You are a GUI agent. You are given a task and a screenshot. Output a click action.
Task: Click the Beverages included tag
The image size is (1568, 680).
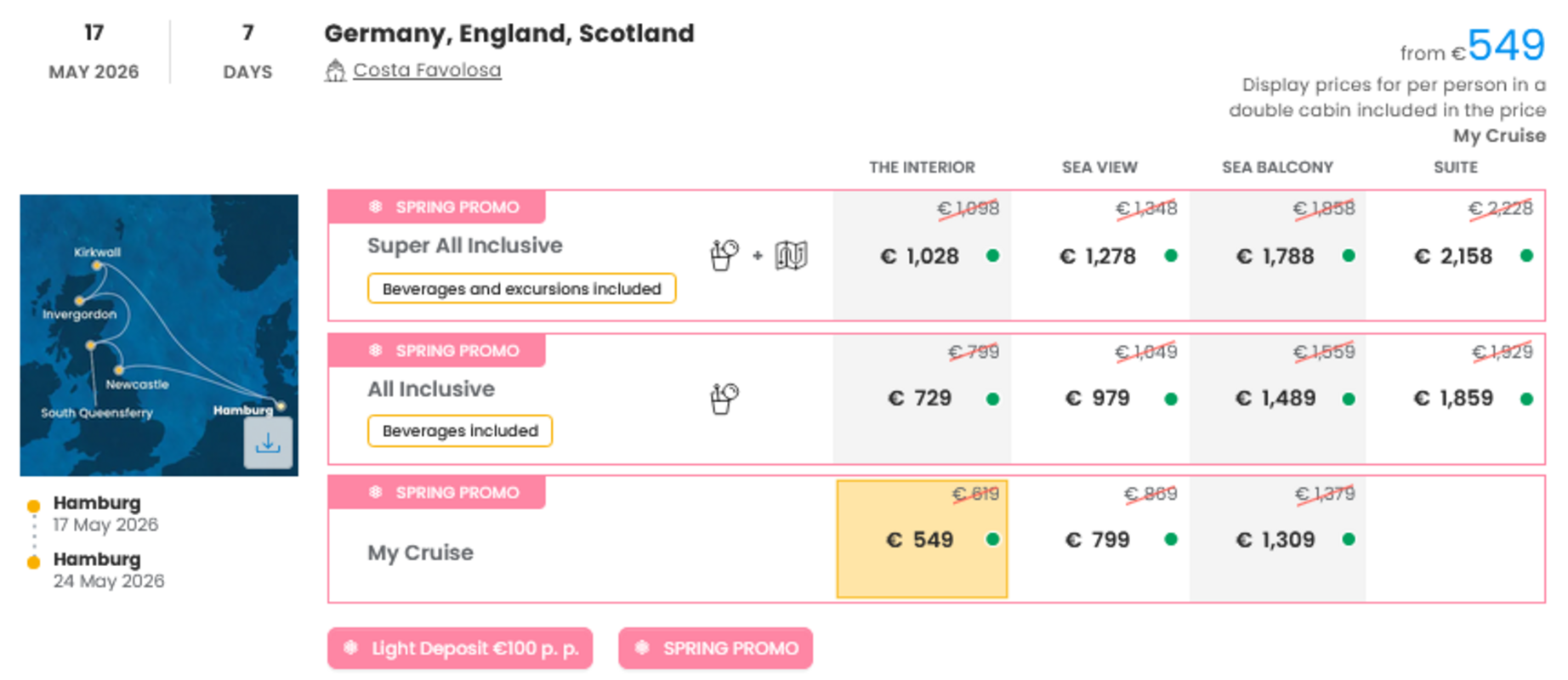point(460,430)
